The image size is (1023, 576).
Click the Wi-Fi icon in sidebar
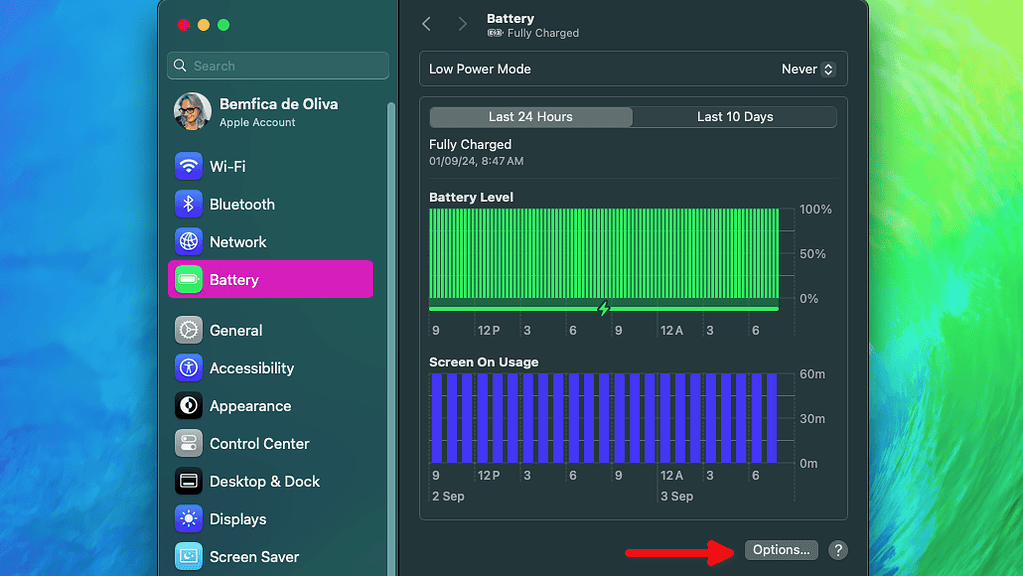[189, 166]
